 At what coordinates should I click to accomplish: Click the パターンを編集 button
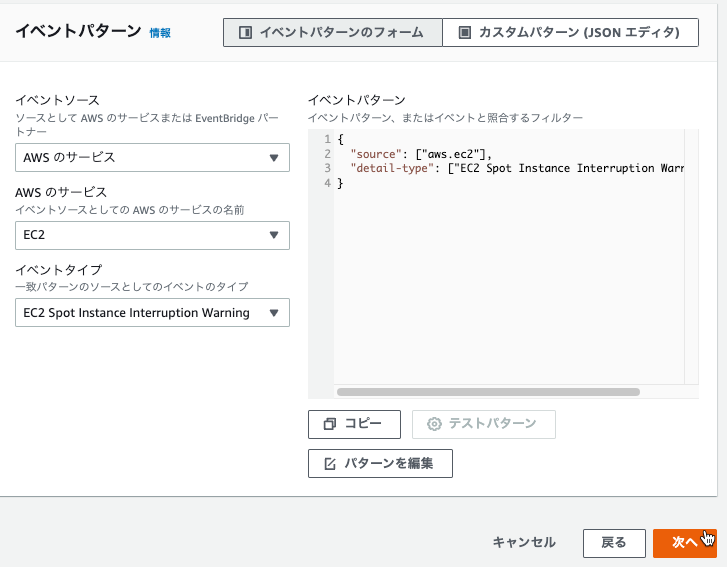[x=380, y=463]
